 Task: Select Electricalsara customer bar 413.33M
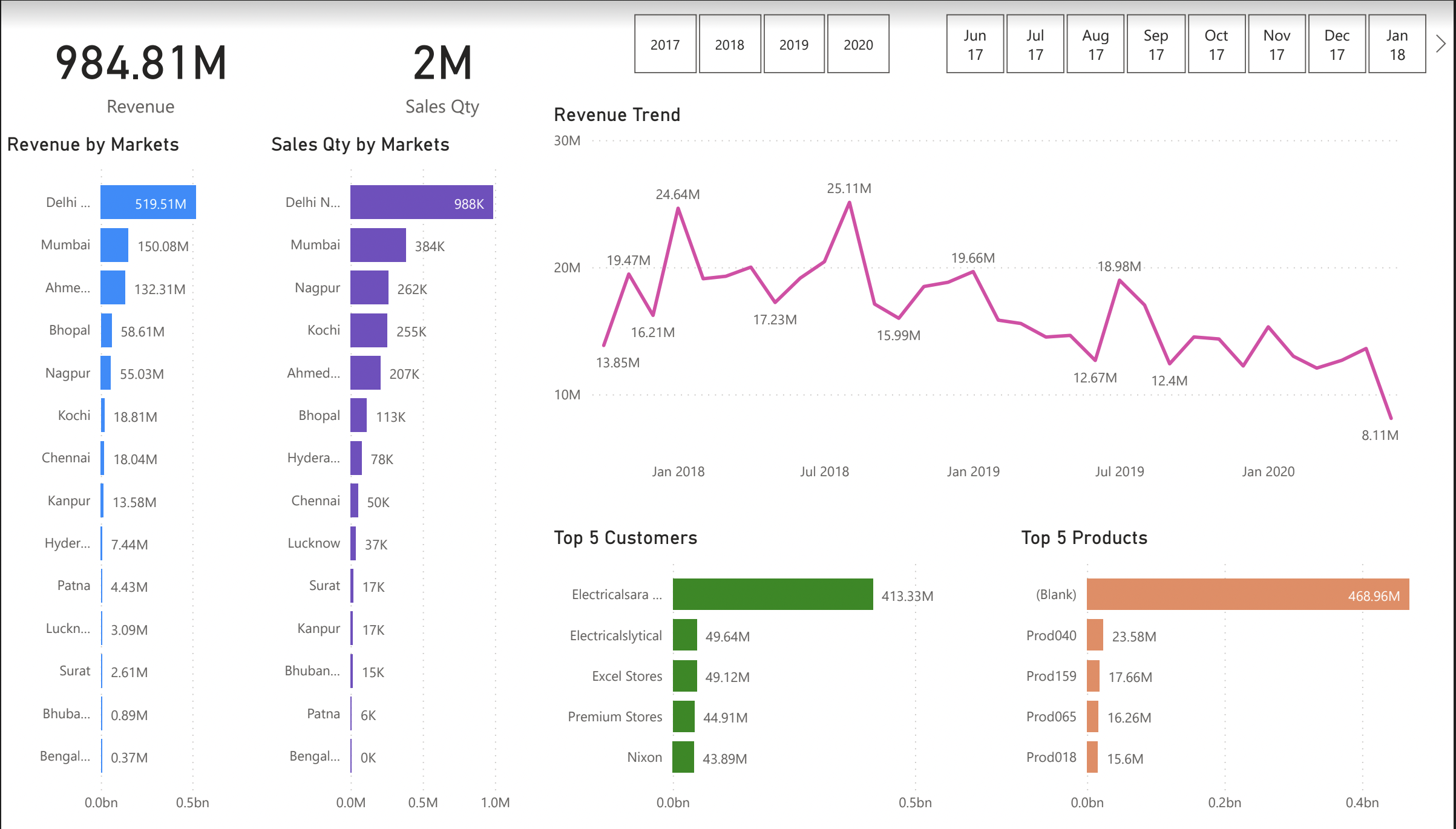pos(773,594)
